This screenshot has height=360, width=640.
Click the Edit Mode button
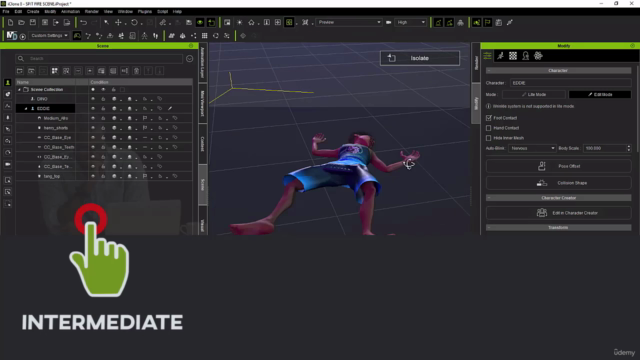coord(600,94)
